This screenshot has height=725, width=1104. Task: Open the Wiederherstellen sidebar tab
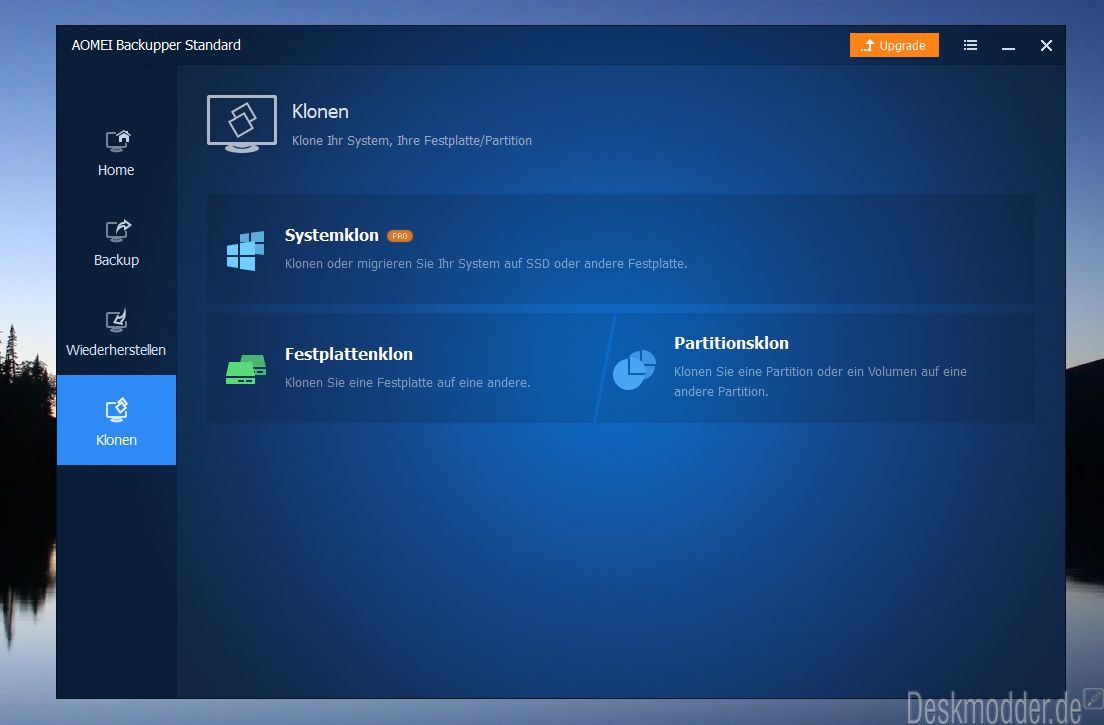tap(116, 332)
